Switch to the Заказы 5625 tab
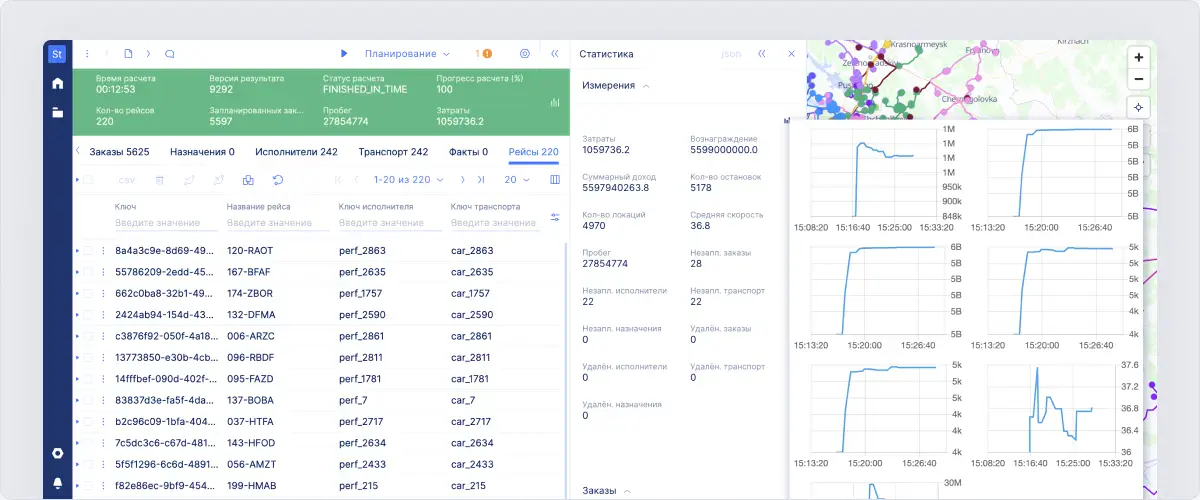This screenshot has width=1200, height=500. pyautogui.click(x=119, y=152)
